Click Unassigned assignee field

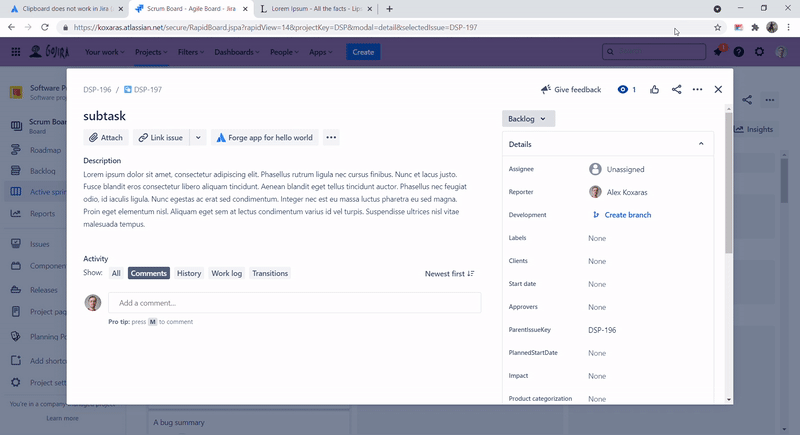[x=617, y=169]
